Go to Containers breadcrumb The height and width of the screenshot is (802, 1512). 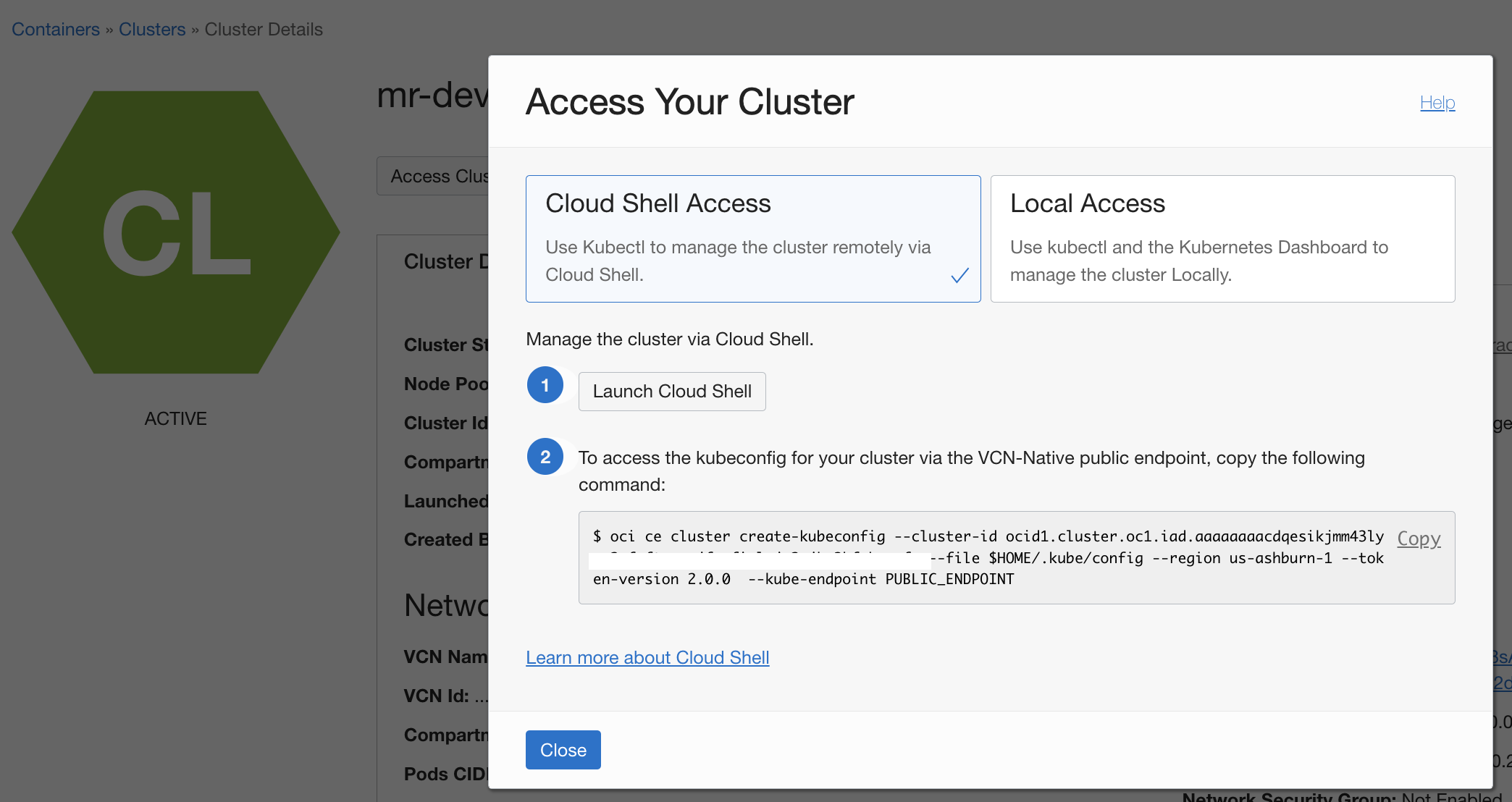[x=56, y=30]
